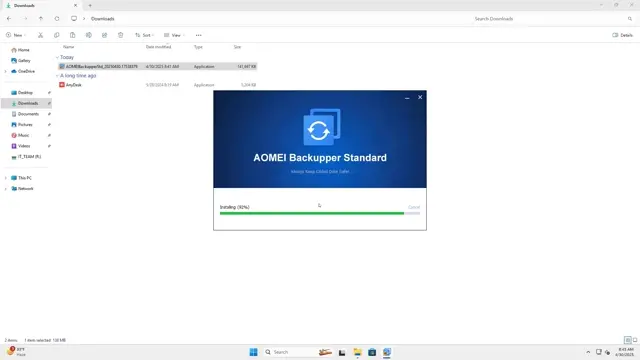Screen dimensions: 640x360
Task: Select This PC in navigation pane
Action: coord(24,178)
